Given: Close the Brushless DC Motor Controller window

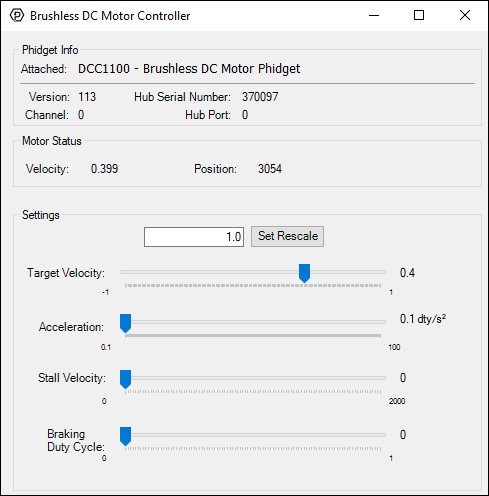Looking at the screenshot, I should tap(465, 15).
